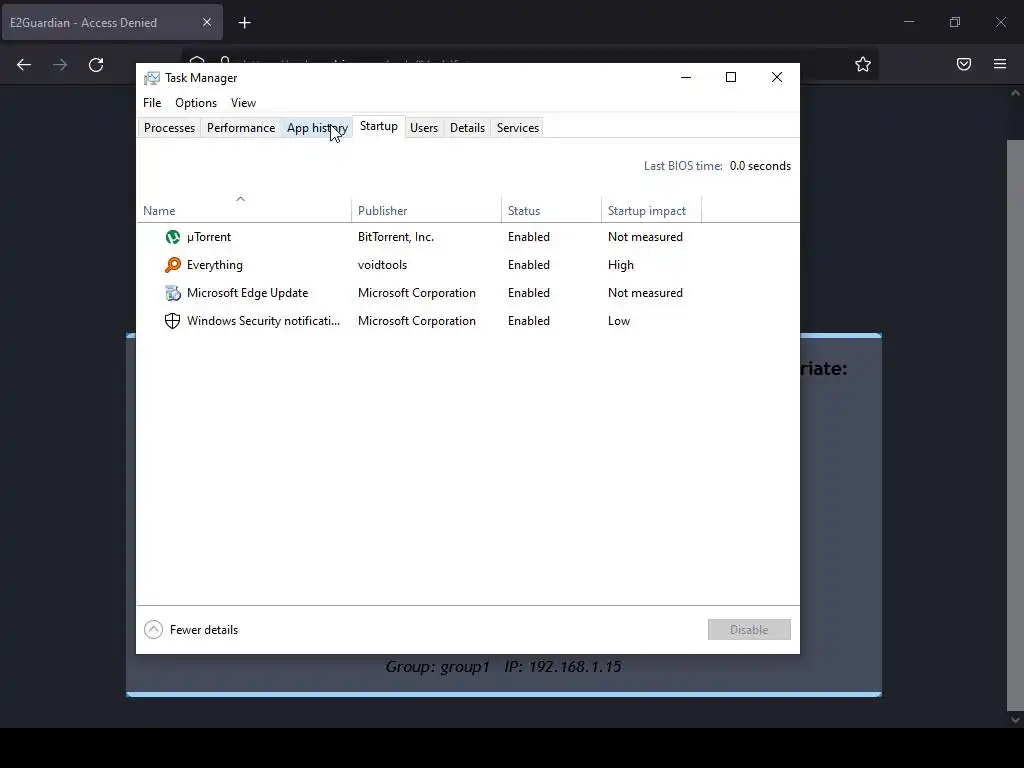Click the Last BIOS time value
Viewport: 1024px width, 768px height.
[760, 166]
